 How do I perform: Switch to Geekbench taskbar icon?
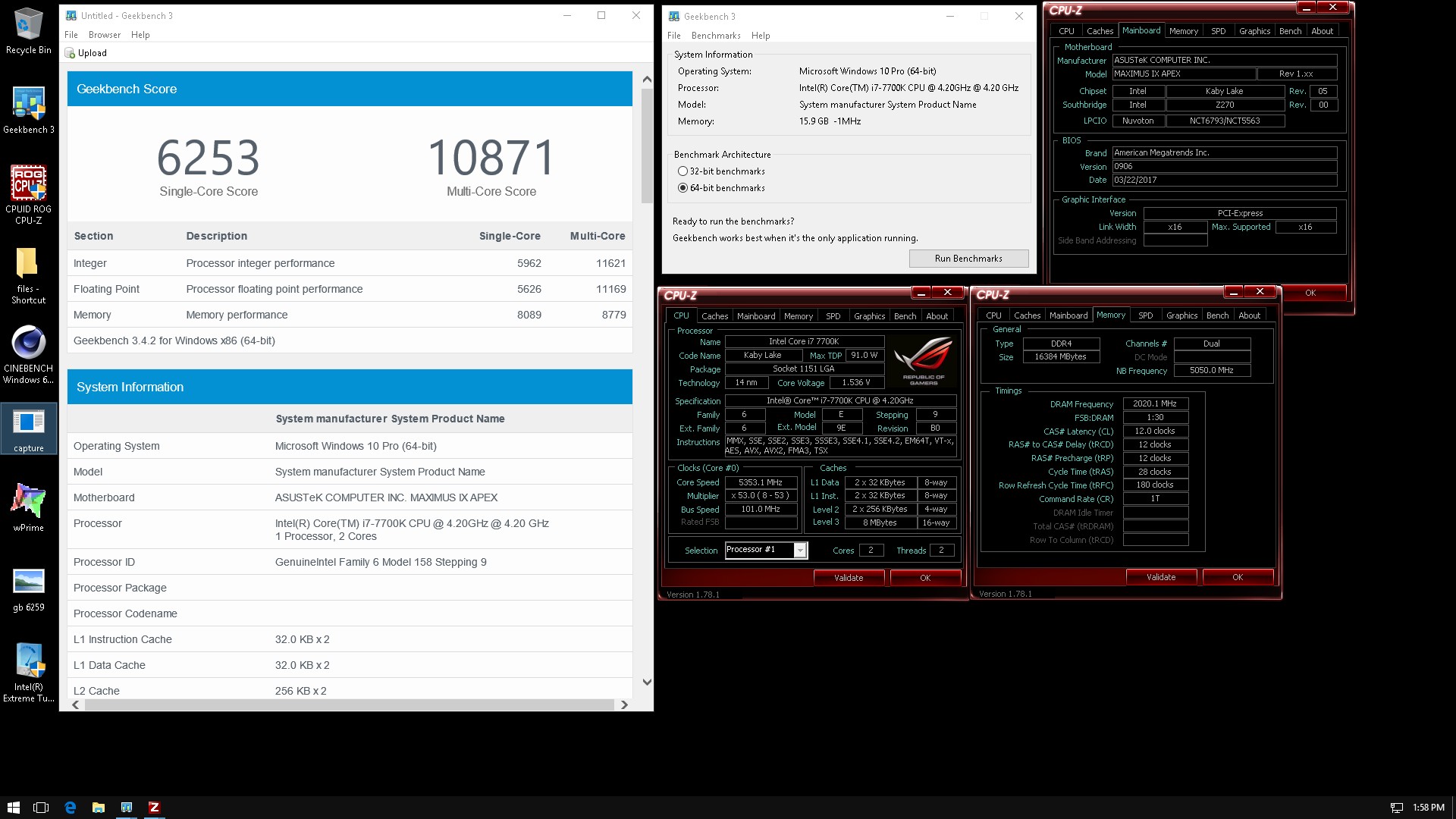(126, 808)
